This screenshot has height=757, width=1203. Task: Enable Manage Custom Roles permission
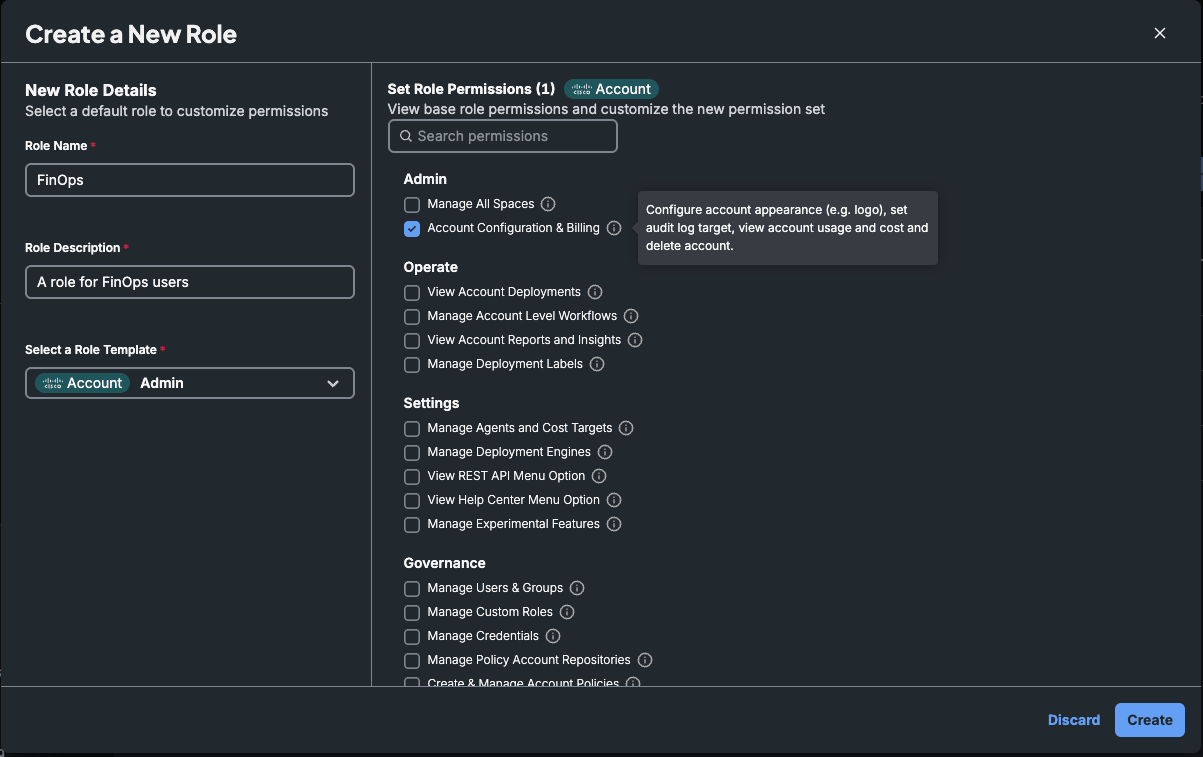pyautogui.click(x=412, y=612)
